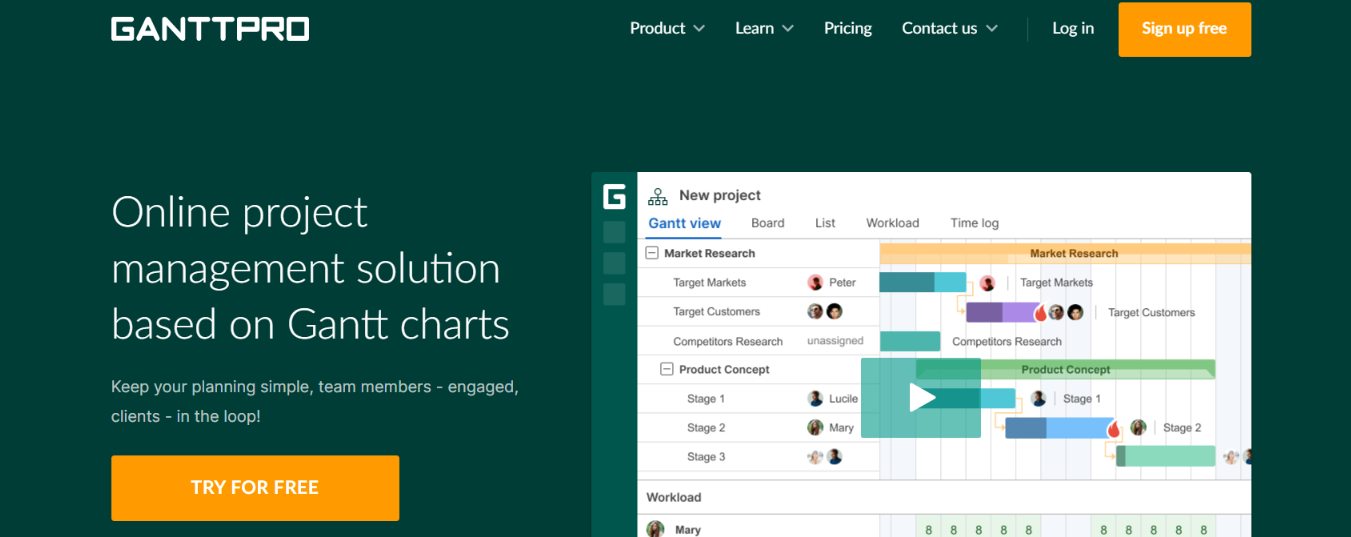Collapse the Product Concept group

(667, 370)
